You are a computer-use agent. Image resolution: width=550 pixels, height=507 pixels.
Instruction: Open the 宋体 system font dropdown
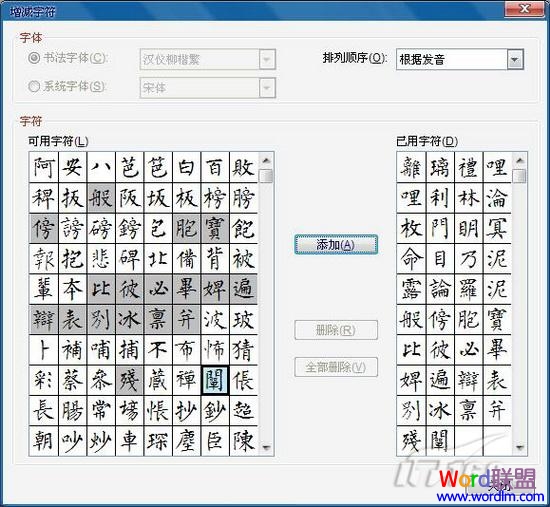[x=267, y=88]
